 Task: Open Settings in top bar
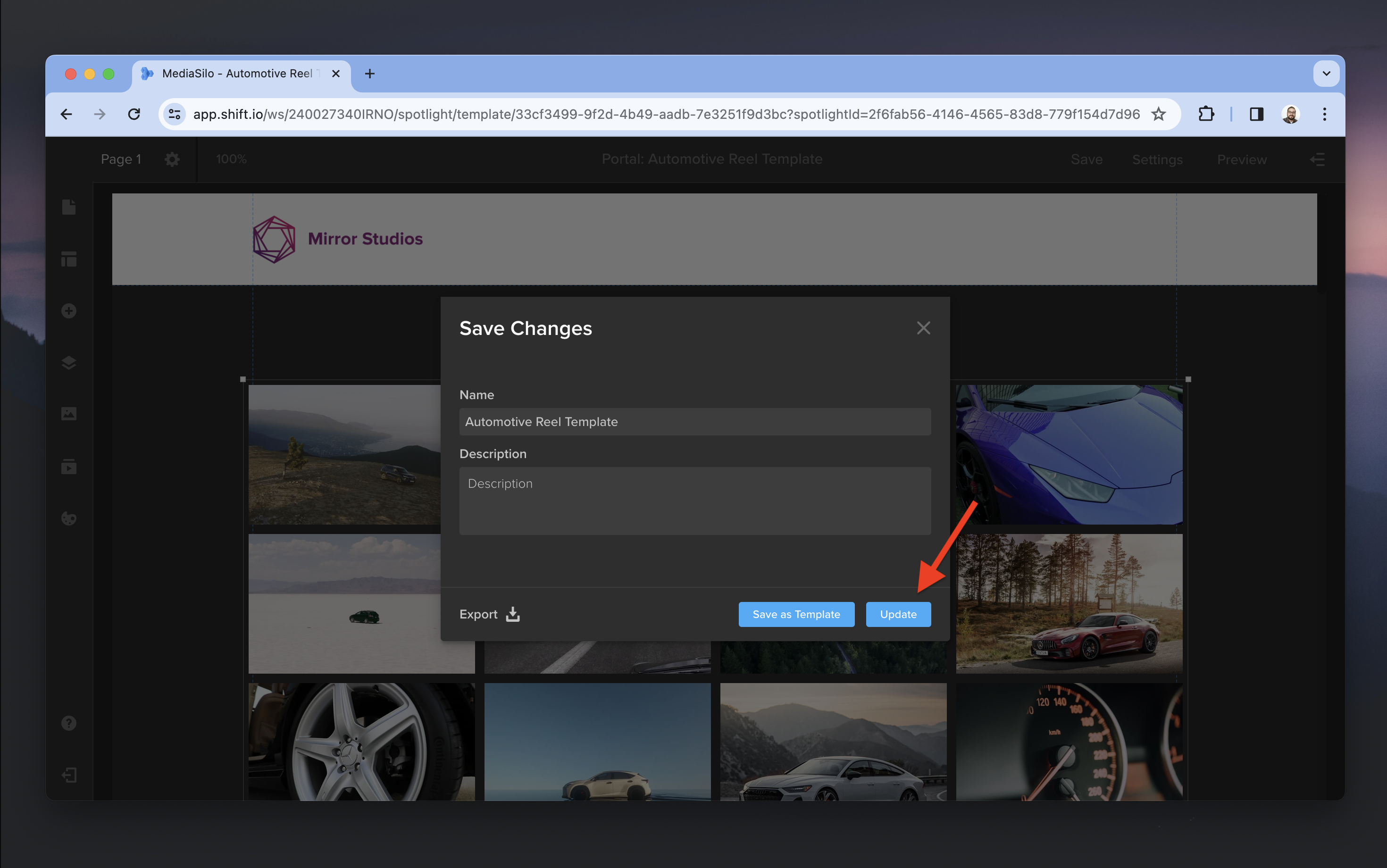1157,159
